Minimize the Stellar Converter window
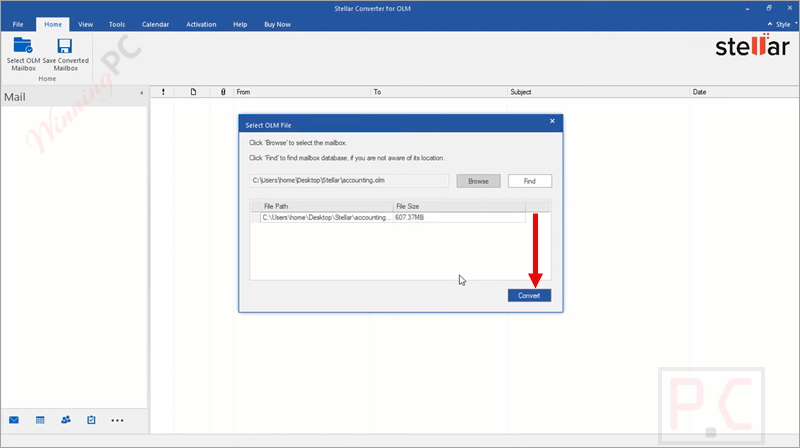Viewport: 800px width, 448px height. pyautogui.click(x=747, y=9)
